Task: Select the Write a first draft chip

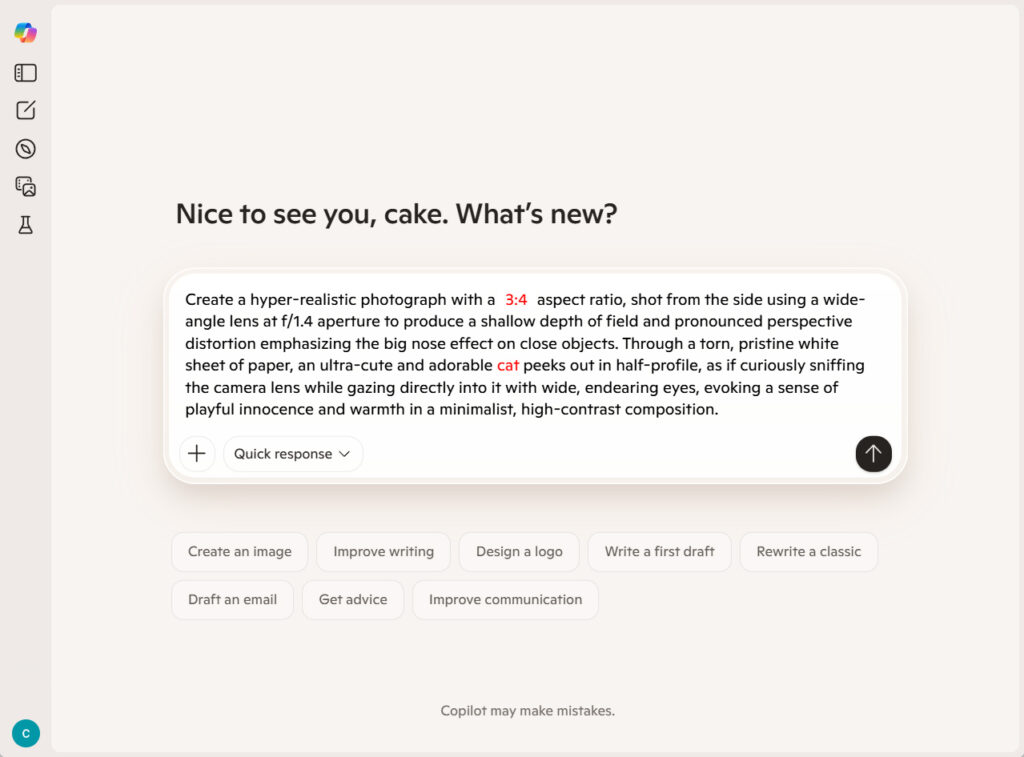Action: [659, 552]
